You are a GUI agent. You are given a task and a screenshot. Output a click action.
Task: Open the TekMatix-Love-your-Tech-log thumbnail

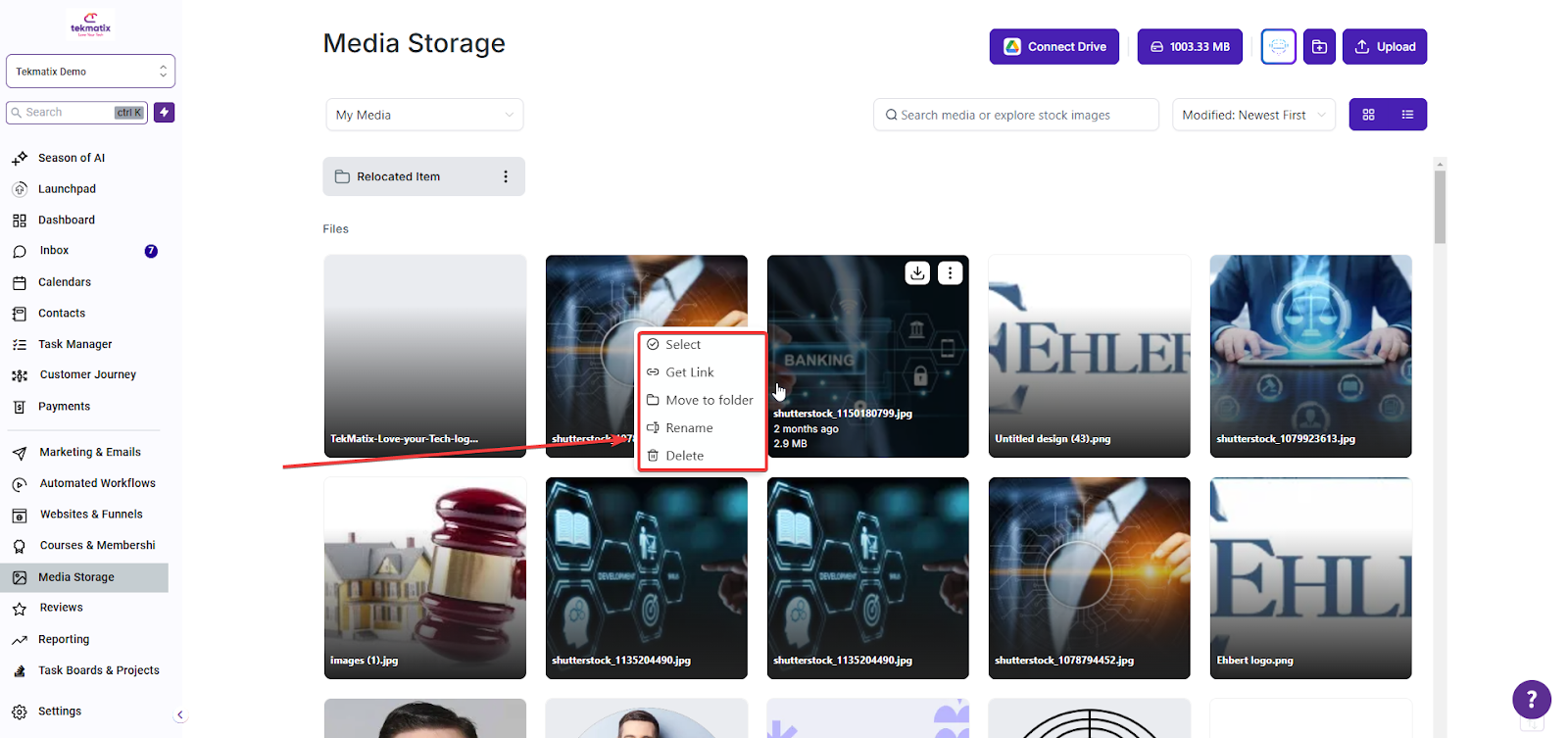click(425, 356)
